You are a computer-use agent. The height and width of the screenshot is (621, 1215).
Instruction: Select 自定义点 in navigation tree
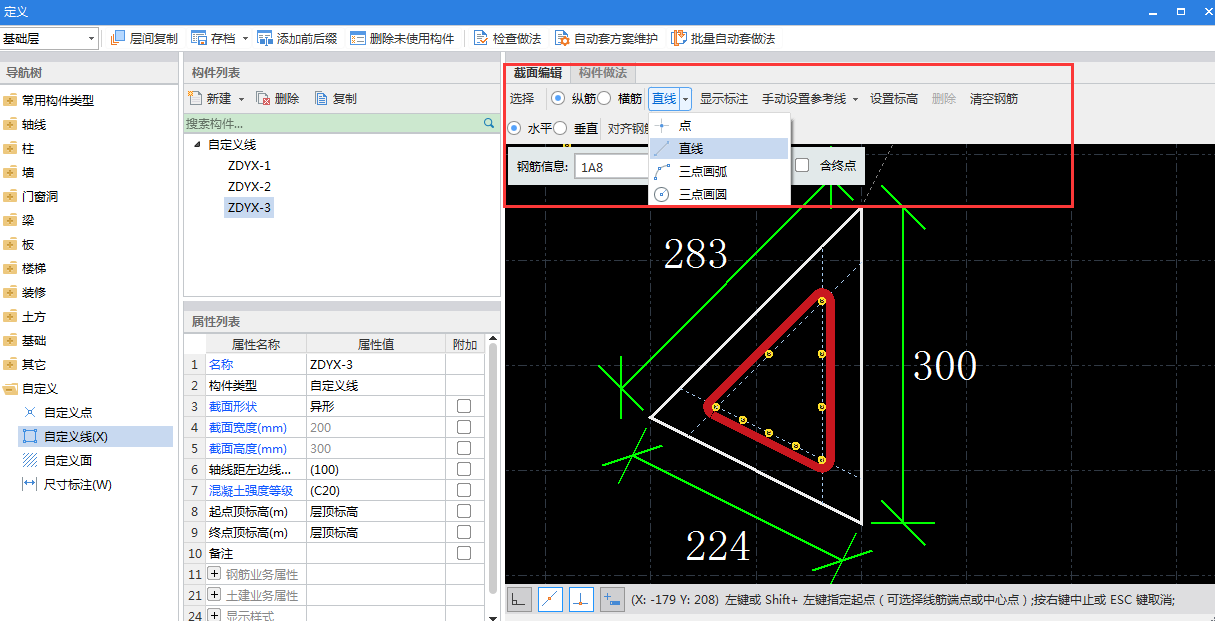[x=68, y=412]
